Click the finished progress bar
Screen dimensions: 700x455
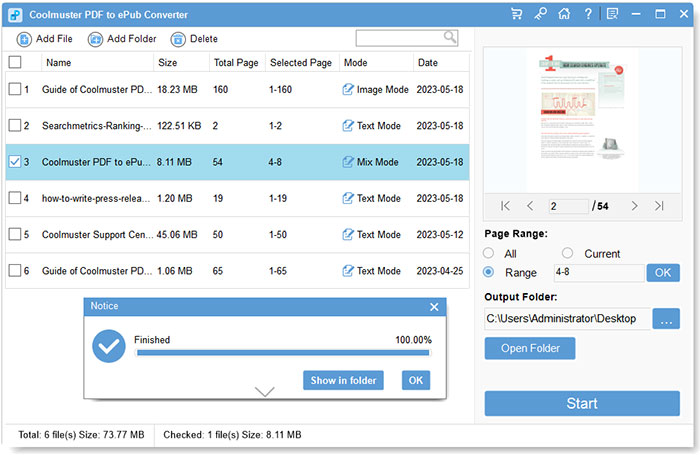coord(282,352)
